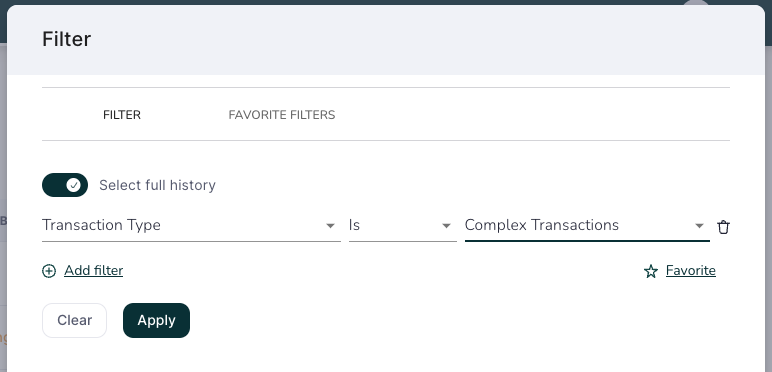772x372 pixels.
Task: Click the arrow of the Transaction Type combo box
Action: (330, 226)
